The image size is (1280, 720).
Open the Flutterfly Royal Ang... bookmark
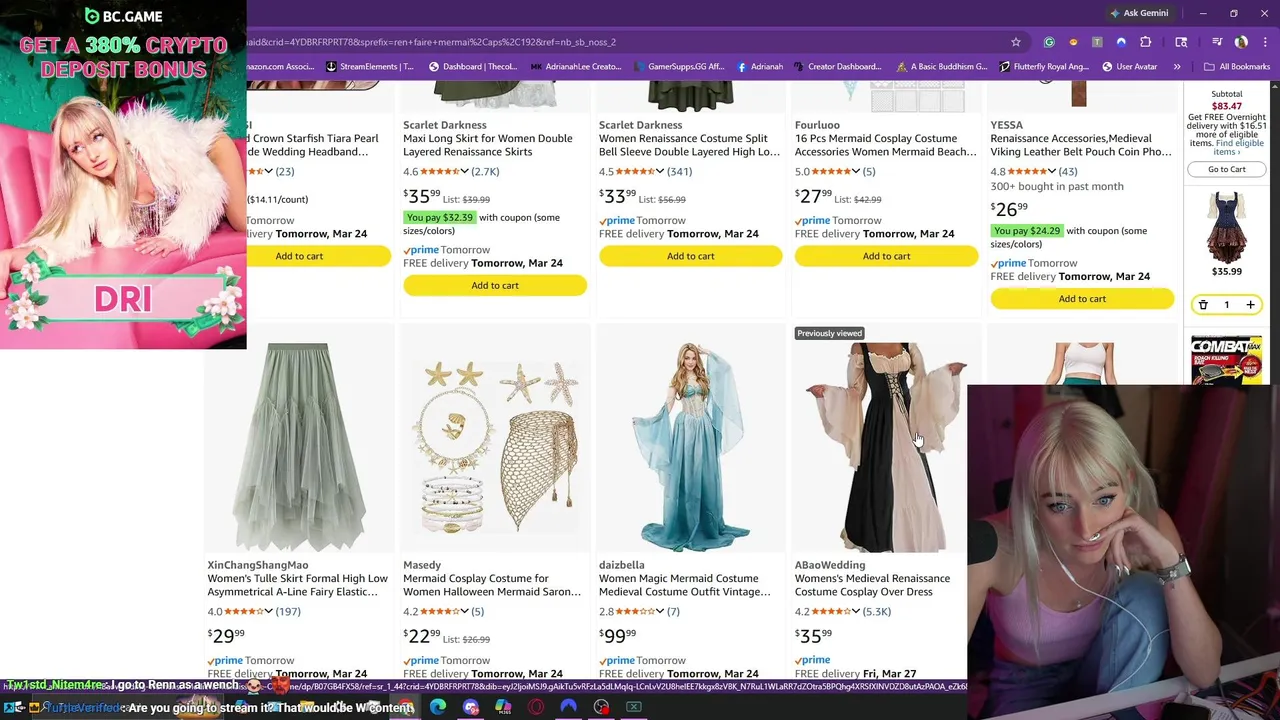(x=1044, y=67)
